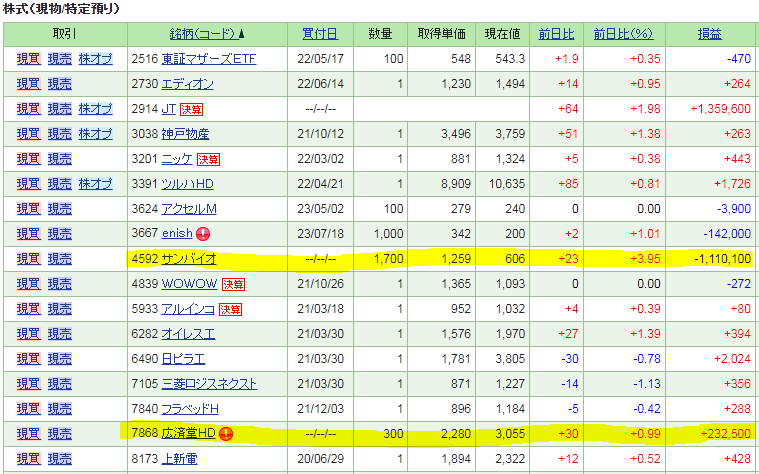Open the 三菱ロジスネクスト stock link
This screenshot has width=759, height=474.
click(x=209, y=384)
